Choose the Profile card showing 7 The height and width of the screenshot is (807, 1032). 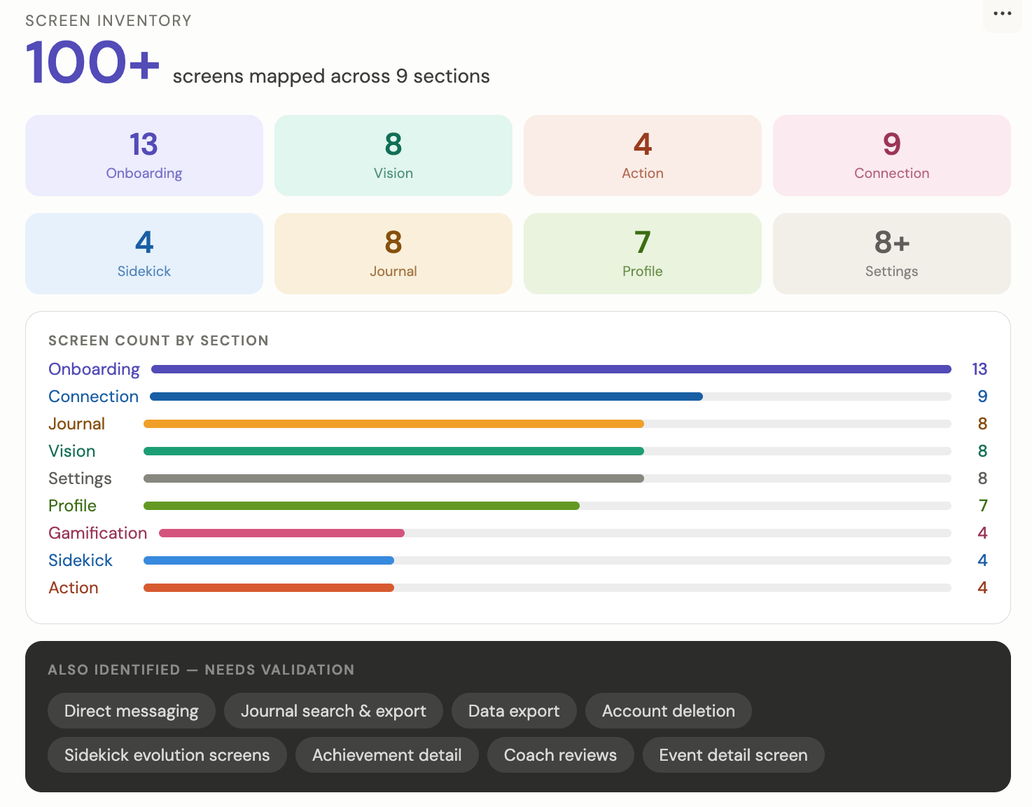click(642, 253)
